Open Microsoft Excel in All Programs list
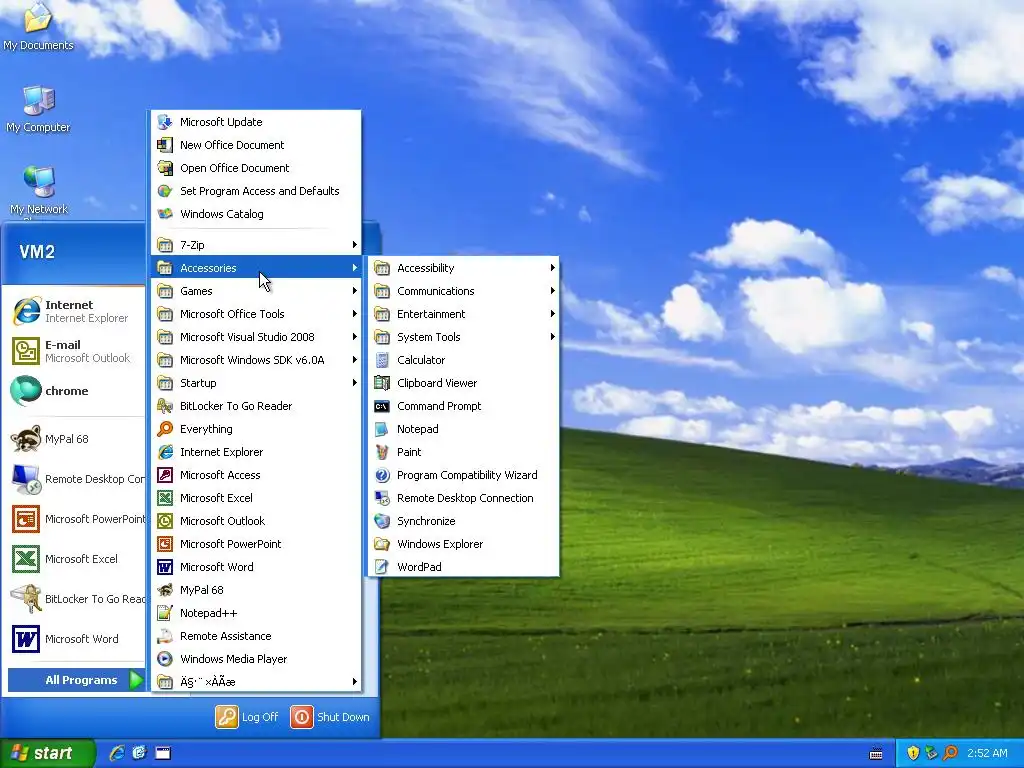This screenshot has height=768, width=1024. tap(256, 498)
